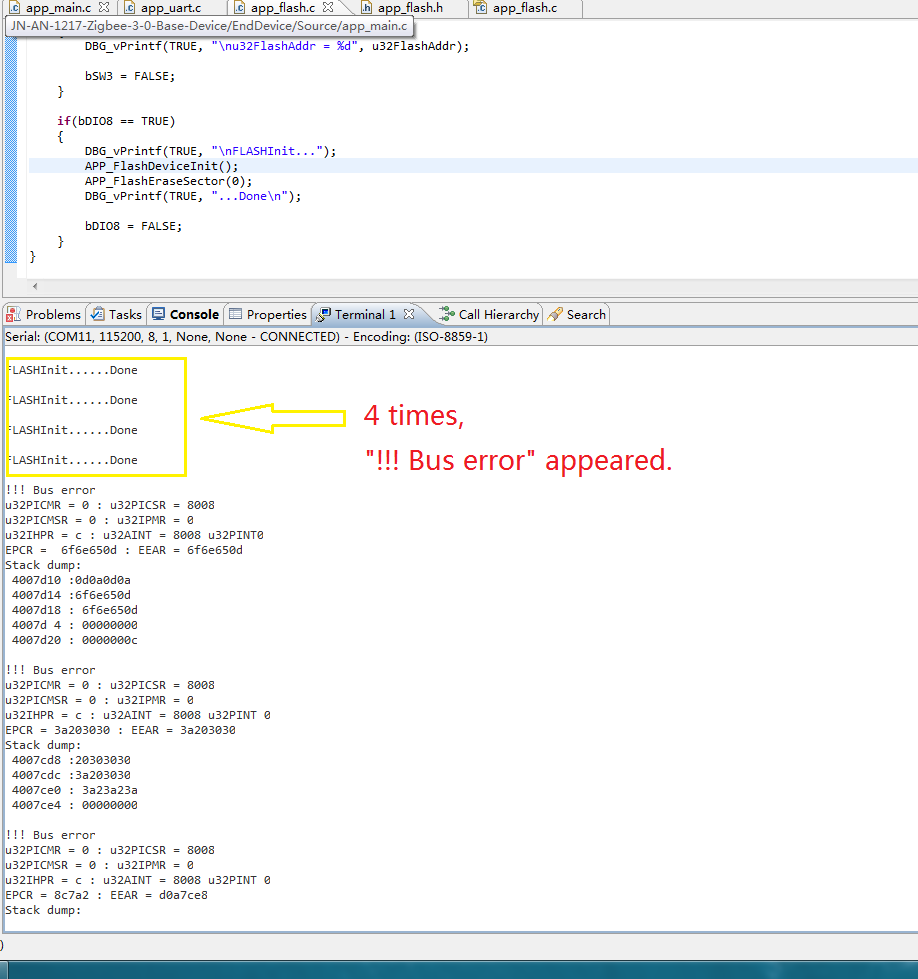Open the Call Hierarchy view tab

(x=489, y=314)
